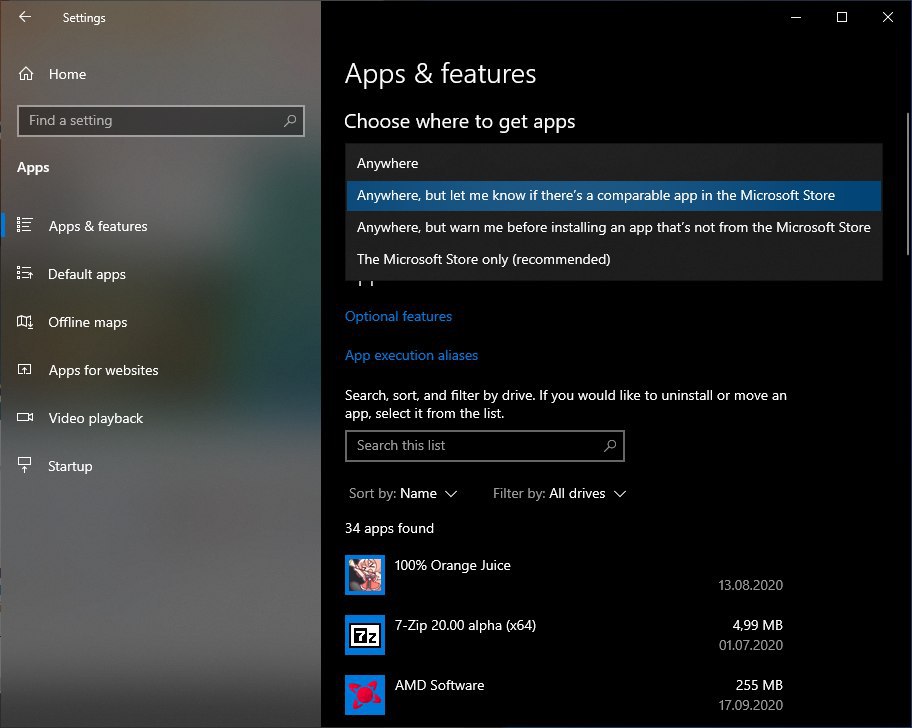This screenshot has width=912, height=728.
Task: Click the 4,99 MB size value
Action: coord(757,626)
